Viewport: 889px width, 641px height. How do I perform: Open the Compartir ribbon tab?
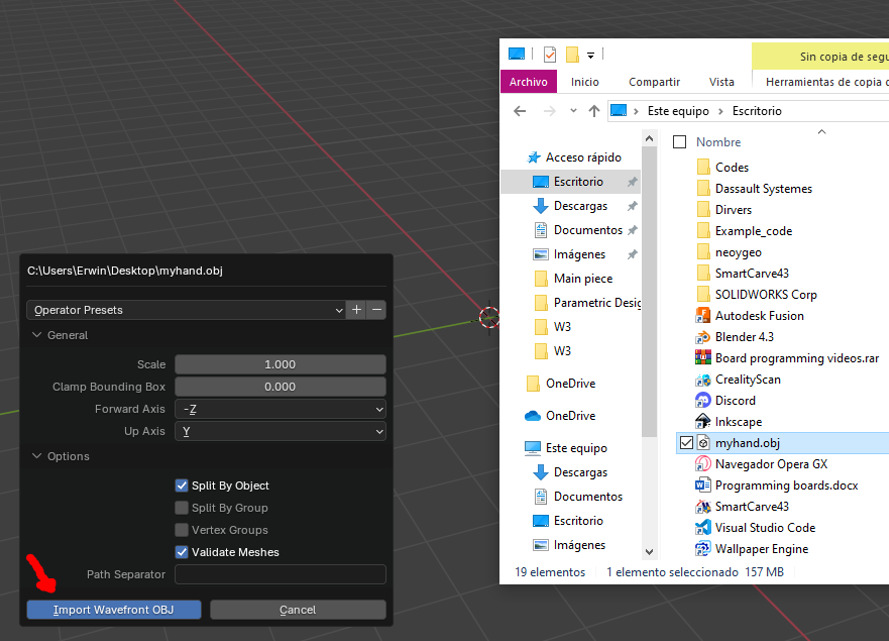[654, 81]
